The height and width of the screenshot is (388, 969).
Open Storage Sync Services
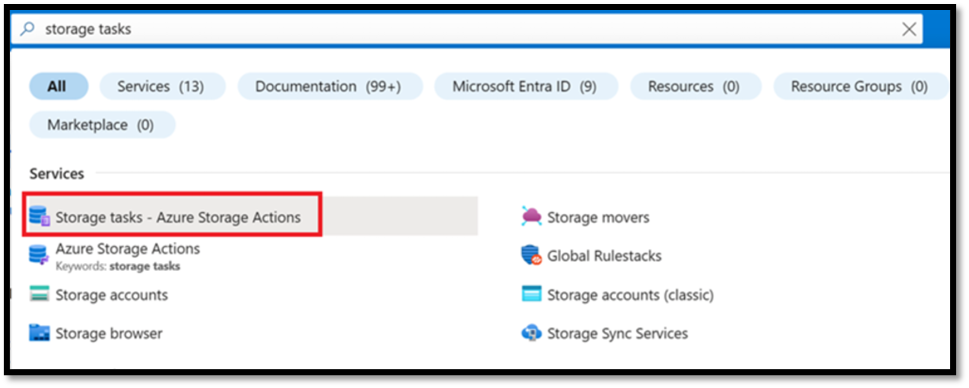click(x=617, y=334)
